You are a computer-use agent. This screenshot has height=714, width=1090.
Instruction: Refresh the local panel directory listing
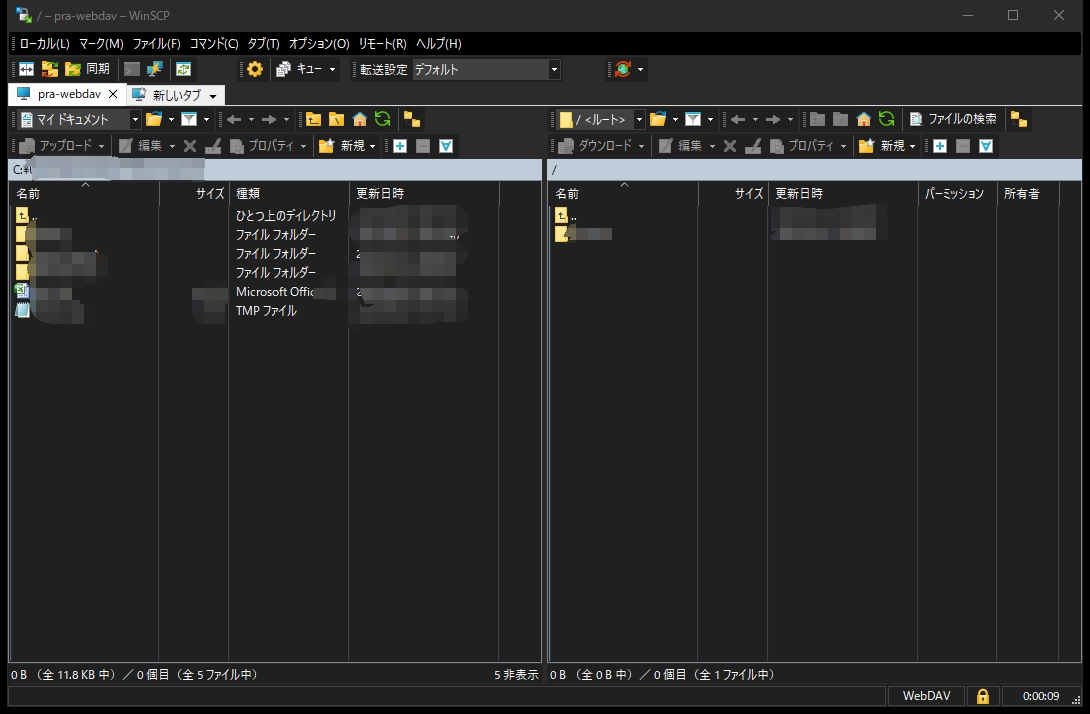[x=382, y=119]
